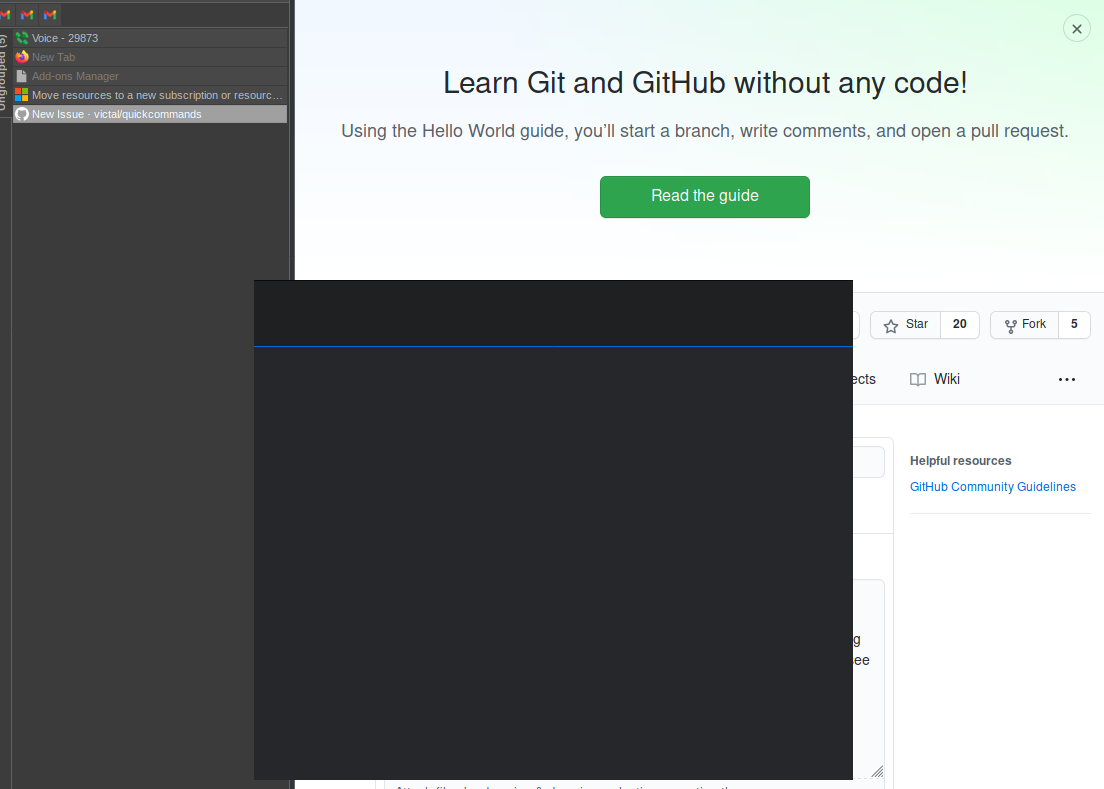Click the fork icon in Fork button
Image resolution: width=1104 pixels, height=789 pixels.
[1010, 326]
